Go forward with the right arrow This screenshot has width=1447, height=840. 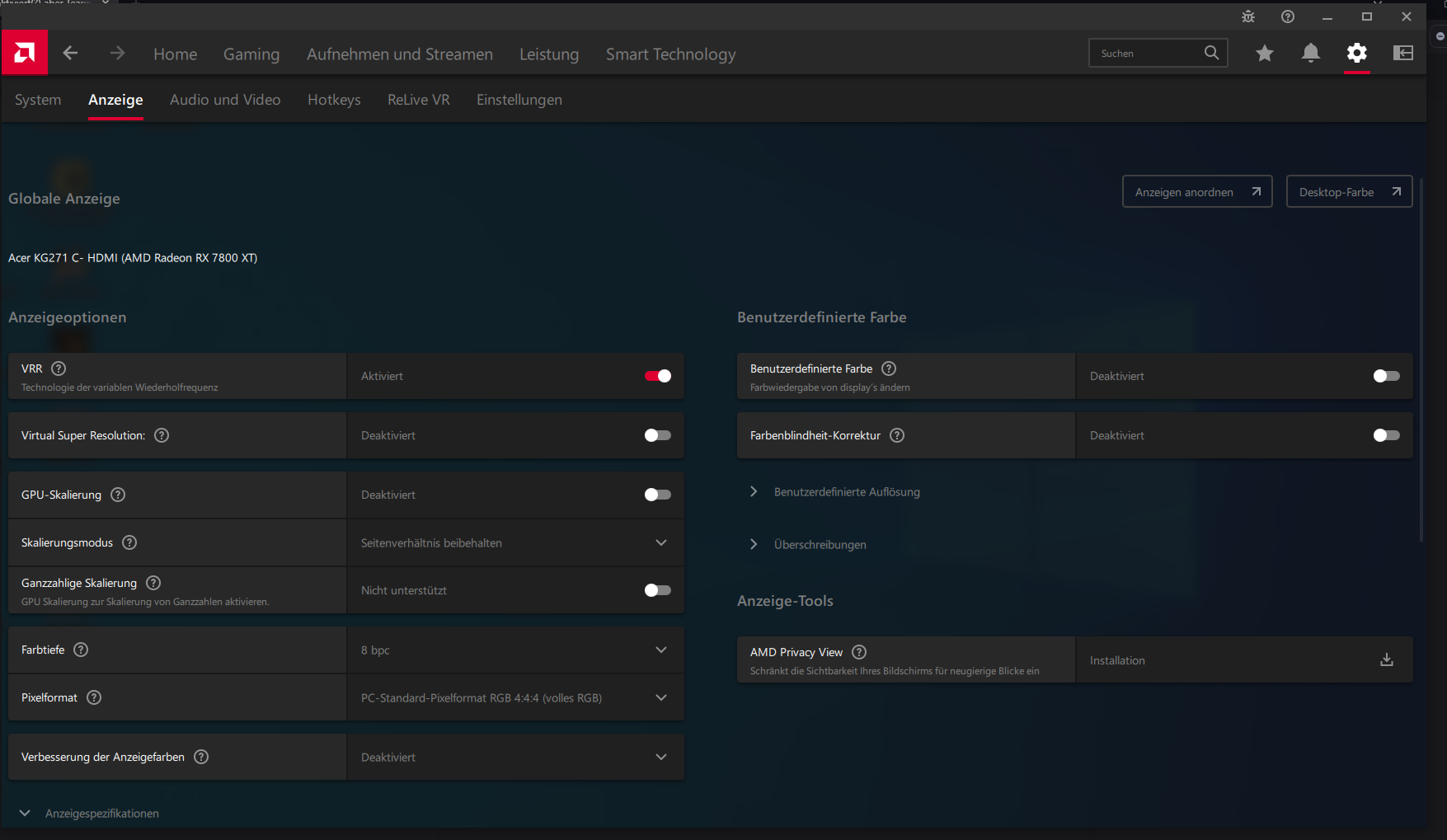pos(117,53)
